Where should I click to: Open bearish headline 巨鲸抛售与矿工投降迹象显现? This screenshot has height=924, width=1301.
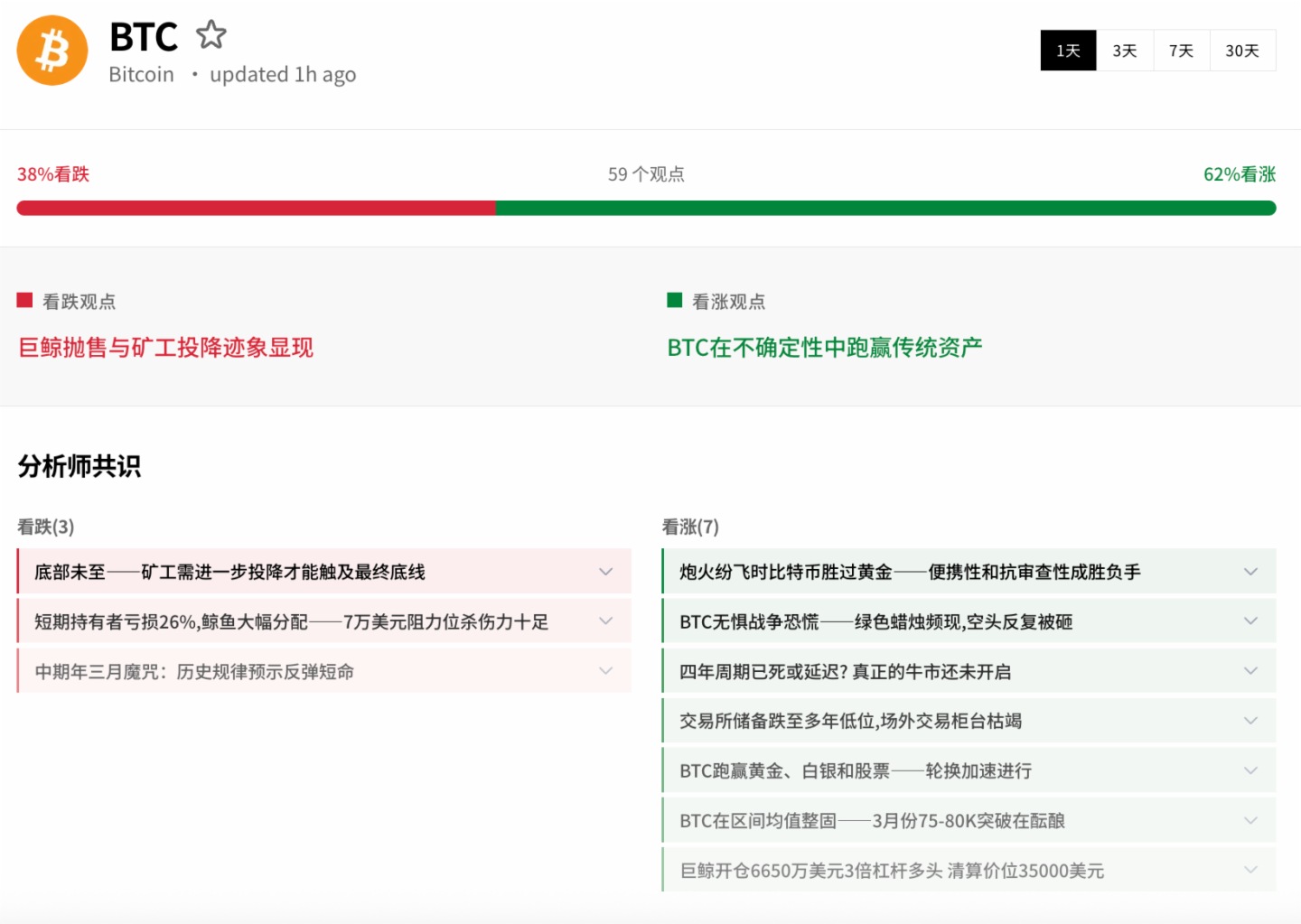(166, 348)
